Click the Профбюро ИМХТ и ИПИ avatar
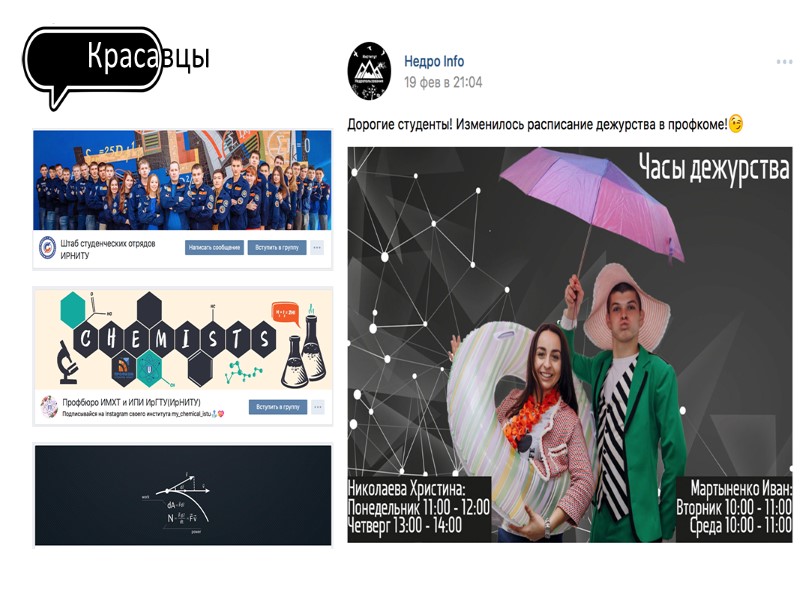This screenshot has height=600, width=800. coord(49,407)
